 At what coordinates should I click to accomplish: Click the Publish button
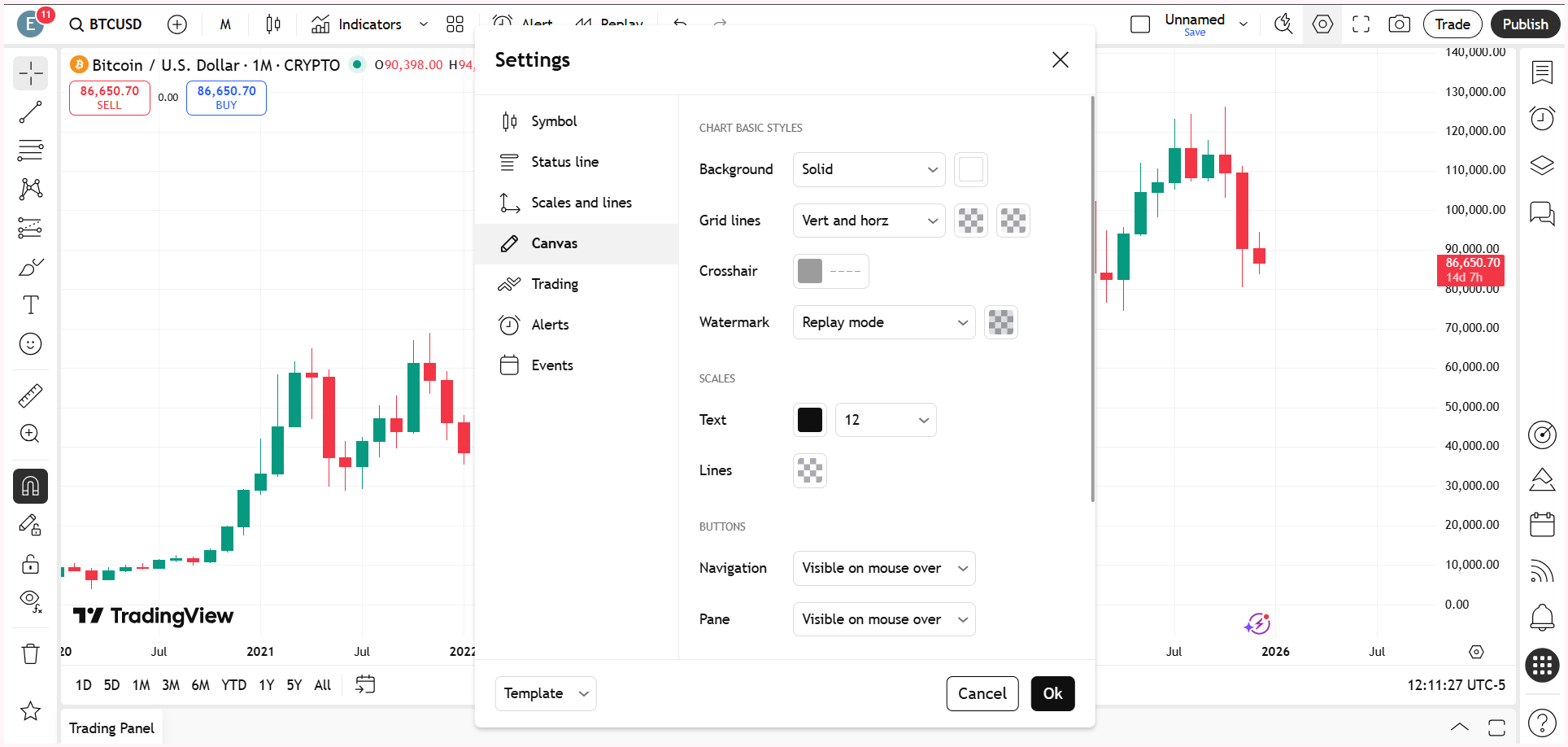coord(1525,24)
